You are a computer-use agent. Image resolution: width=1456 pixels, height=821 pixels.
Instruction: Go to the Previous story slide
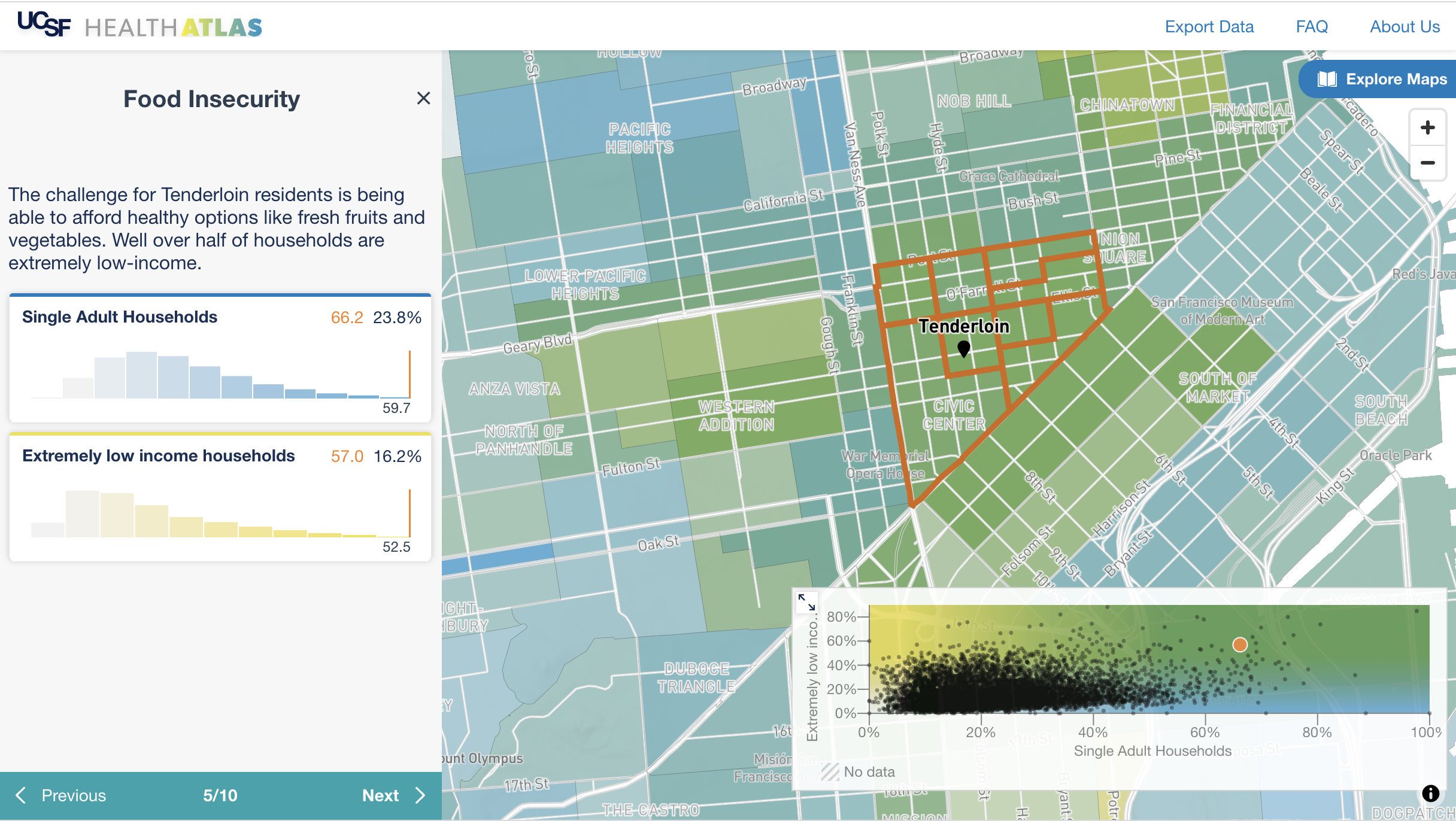[60, 795]
